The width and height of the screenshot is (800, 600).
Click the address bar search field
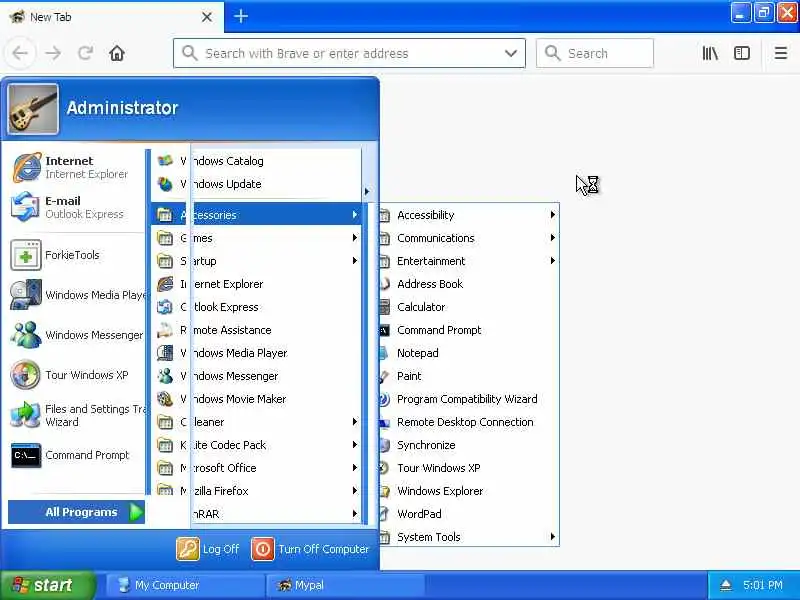click(349, 53)
